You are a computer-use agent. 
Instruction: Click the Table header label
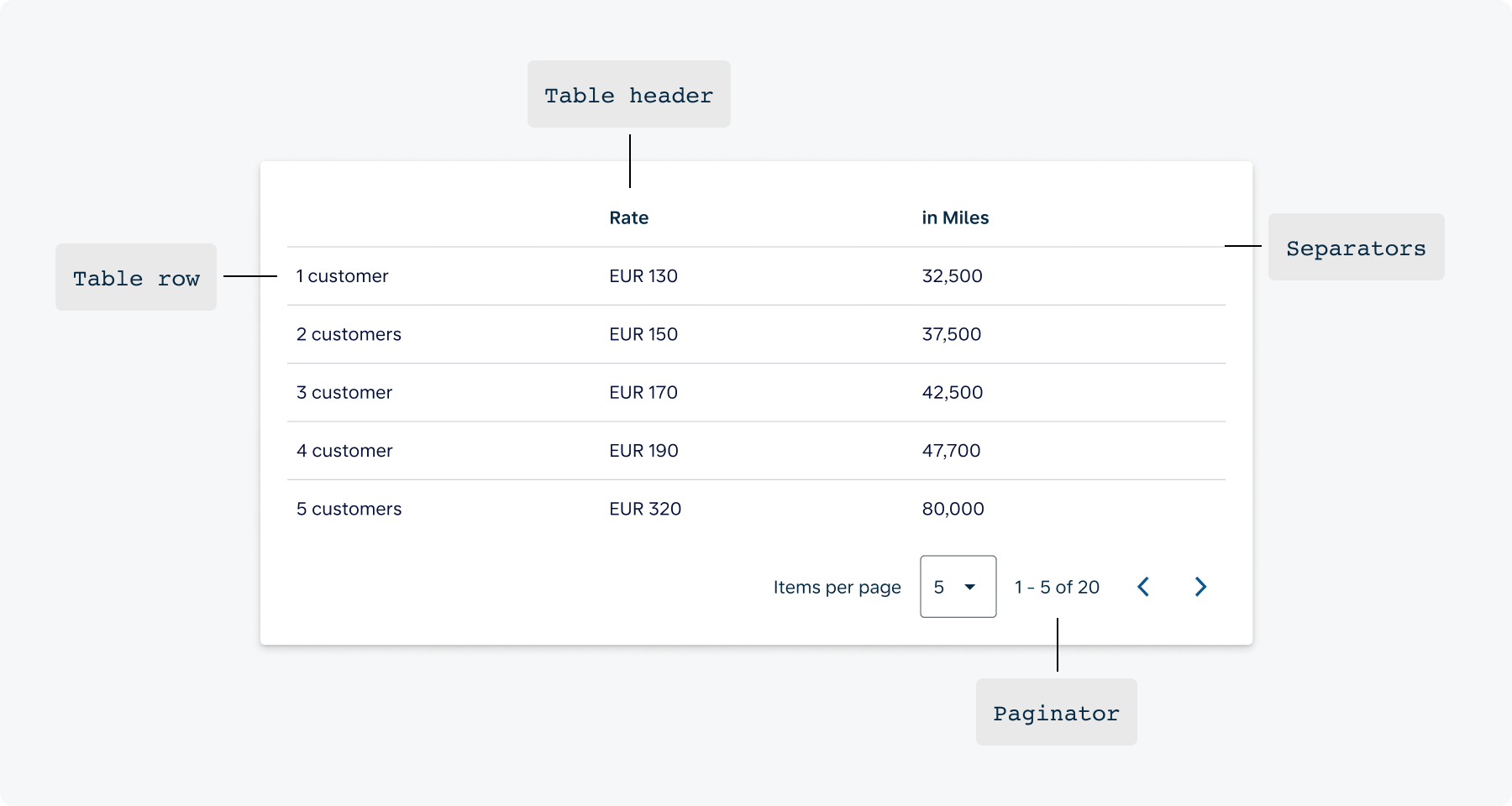click(x=628, y=94)
